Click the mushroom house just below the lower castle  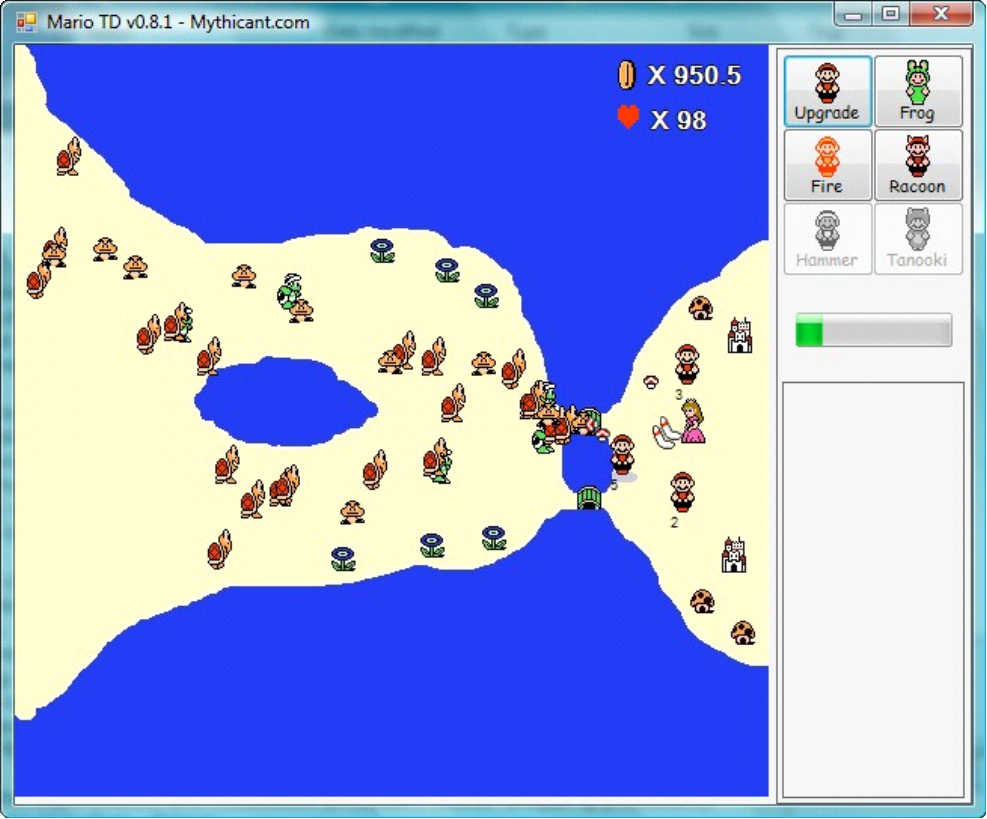(702, 601)
